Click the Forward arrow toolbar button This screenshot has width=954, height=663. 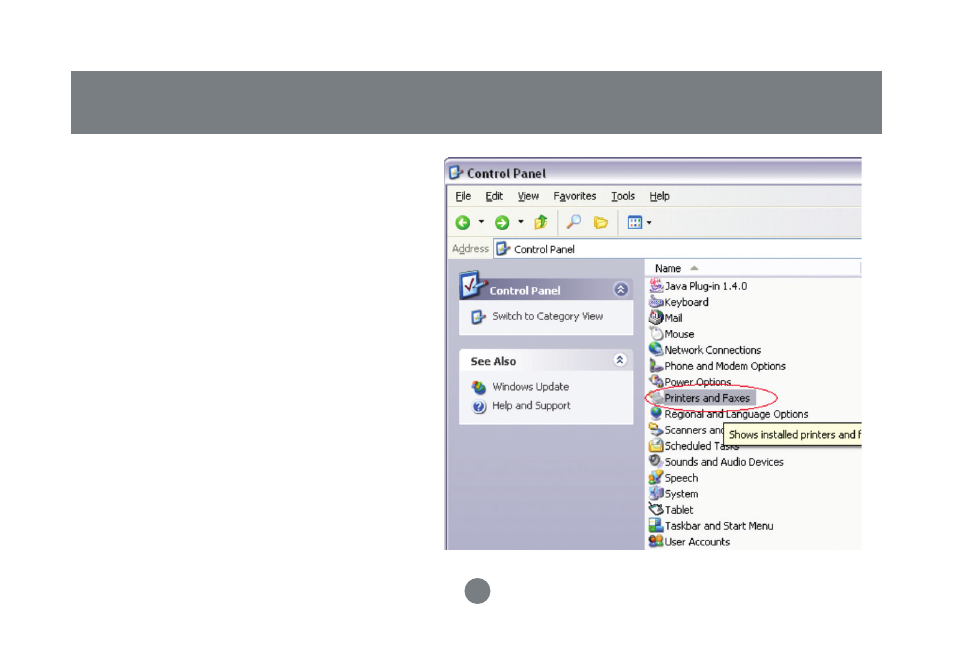pos(502,223)
